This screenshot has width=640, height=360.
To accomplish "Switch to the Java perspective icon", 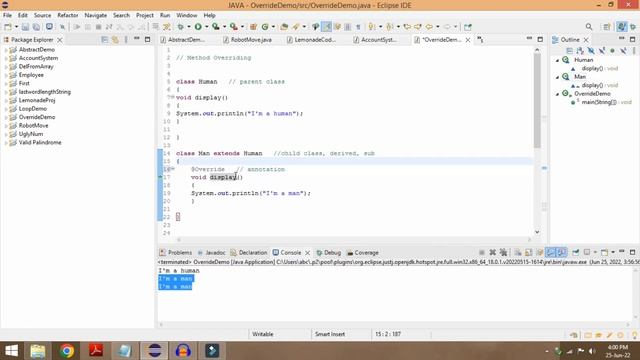I will point(622,27).
